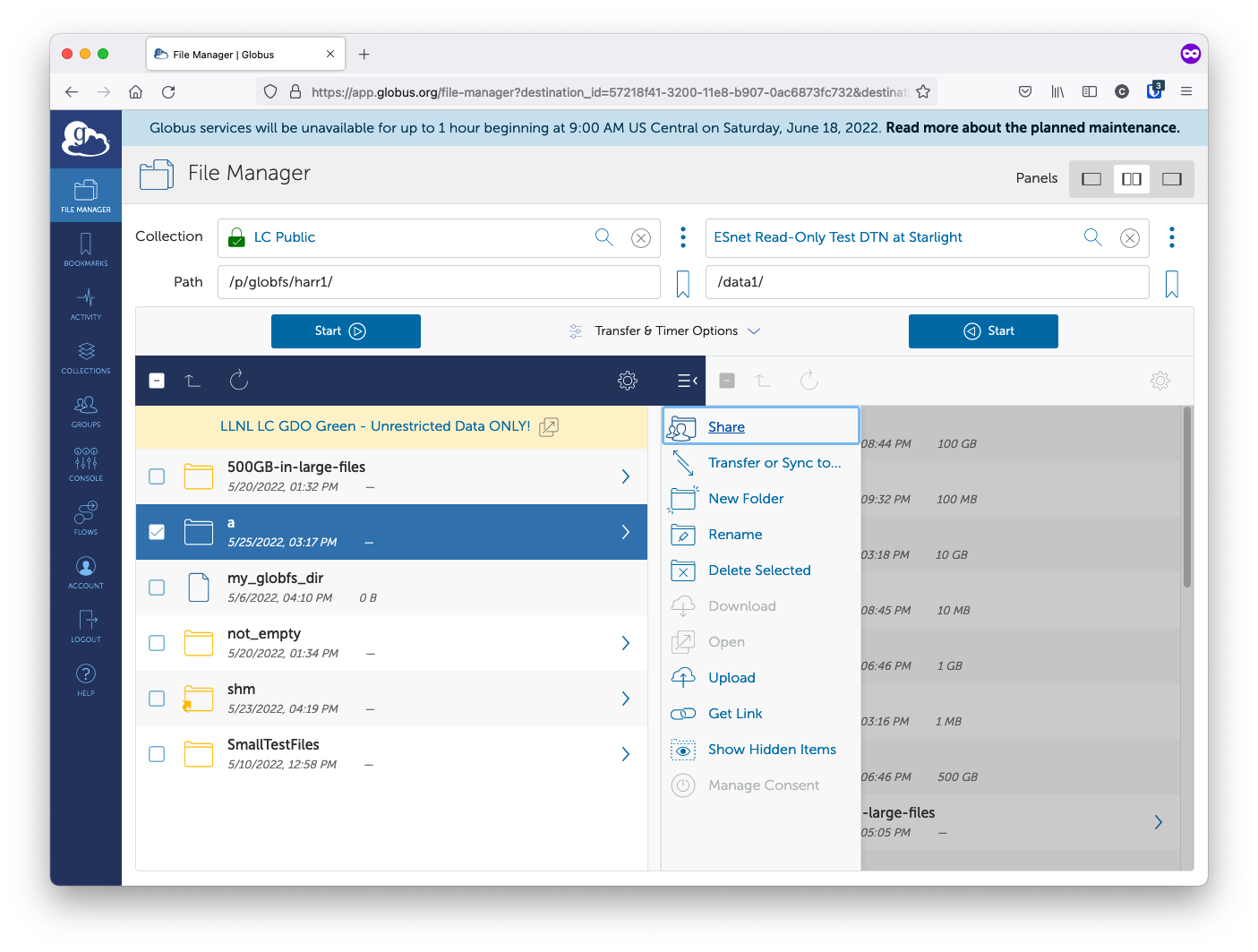
Task: Collapse the left pane command menu
Action: [x=688, y=381]
